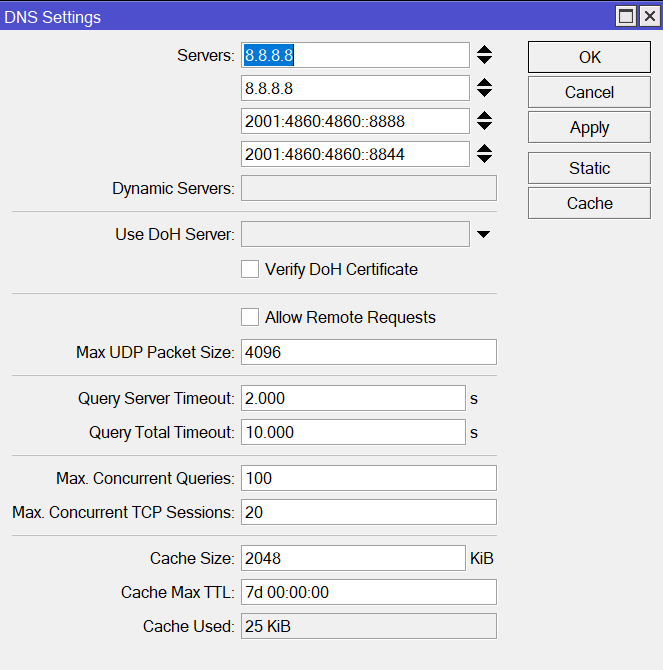The width and height of the screenshot is (663, 670).
Task: Click up arrow next to 2001:4860:4860::8888
Action: point(484,115)
